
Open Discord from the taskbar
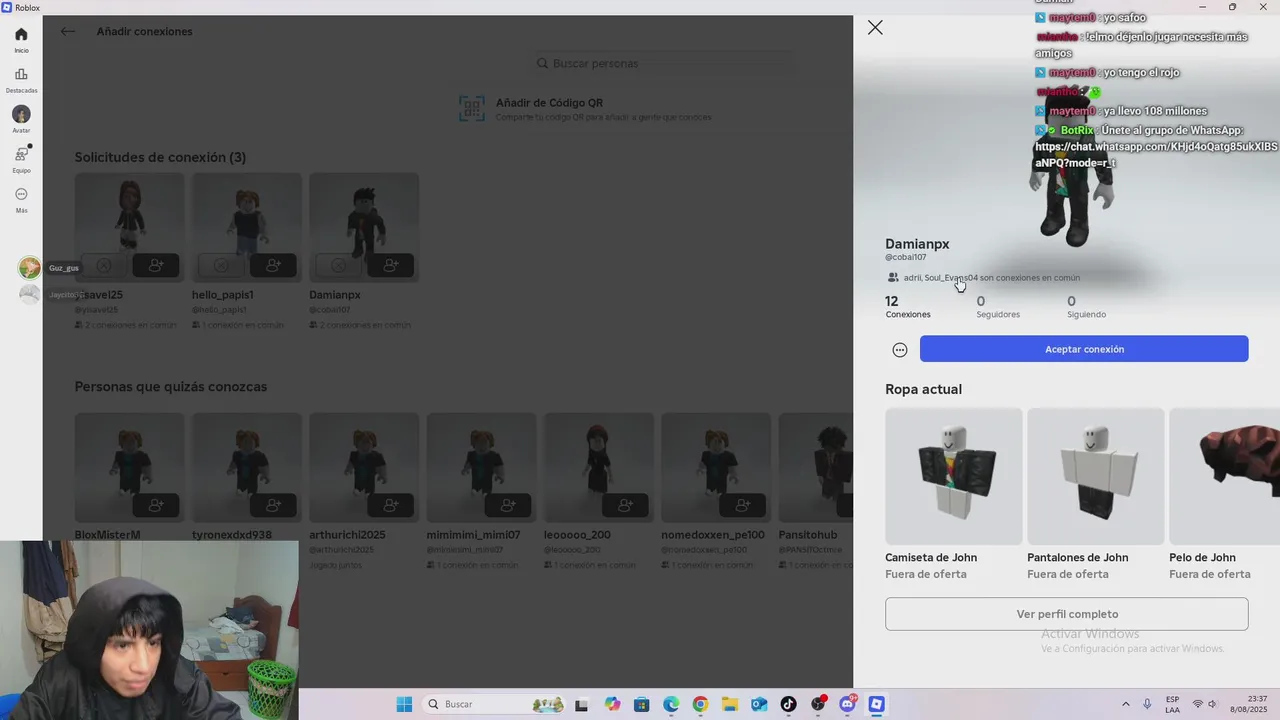click(847, 704)
